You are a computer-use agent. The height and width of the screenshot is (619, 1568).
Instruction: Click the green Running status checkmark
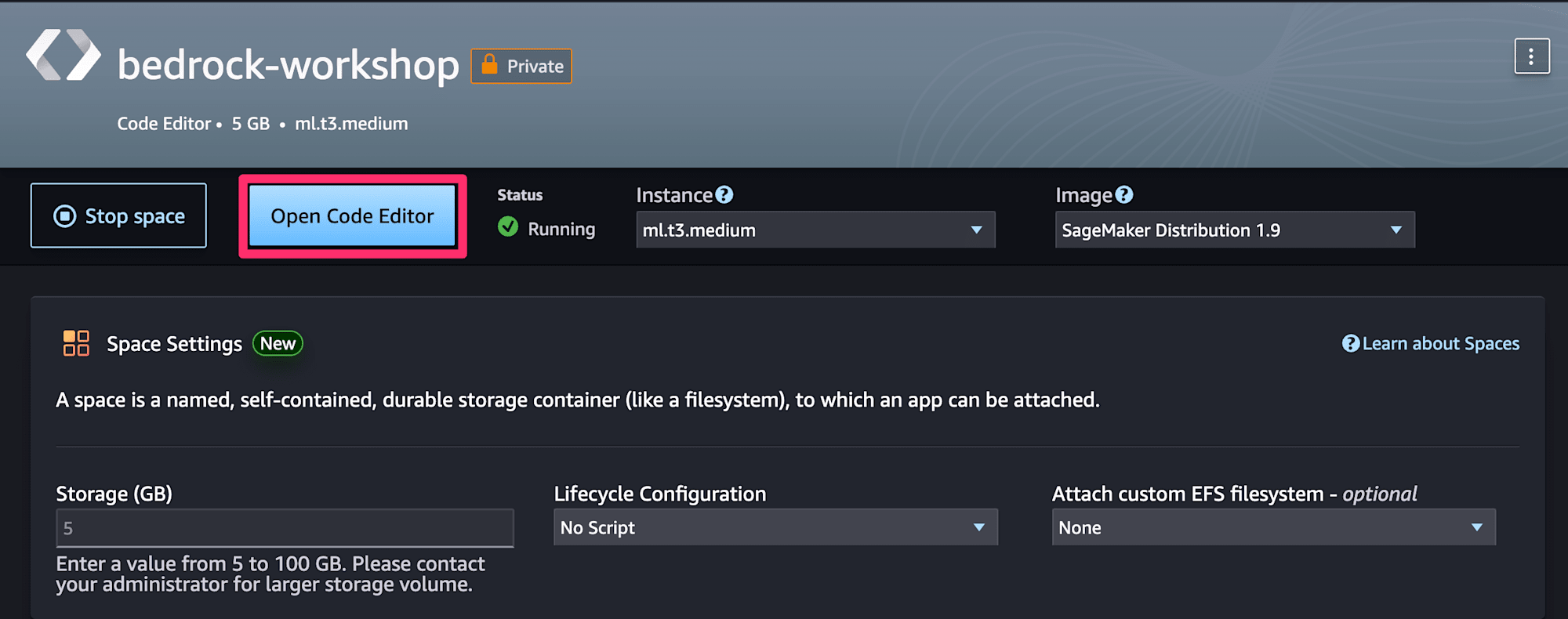508,227
